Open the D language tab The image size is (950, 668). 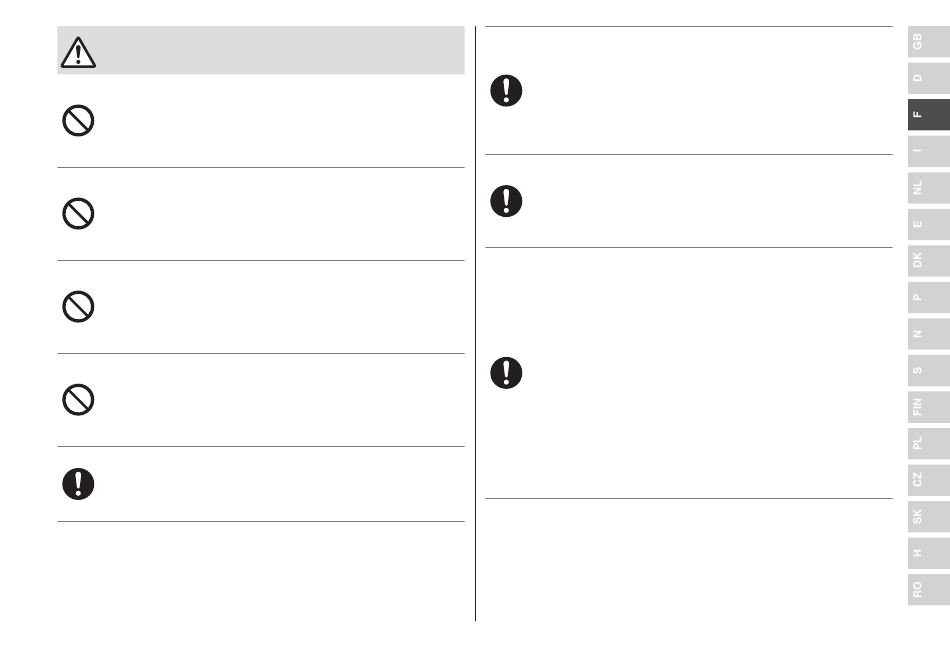pos(929,78)
